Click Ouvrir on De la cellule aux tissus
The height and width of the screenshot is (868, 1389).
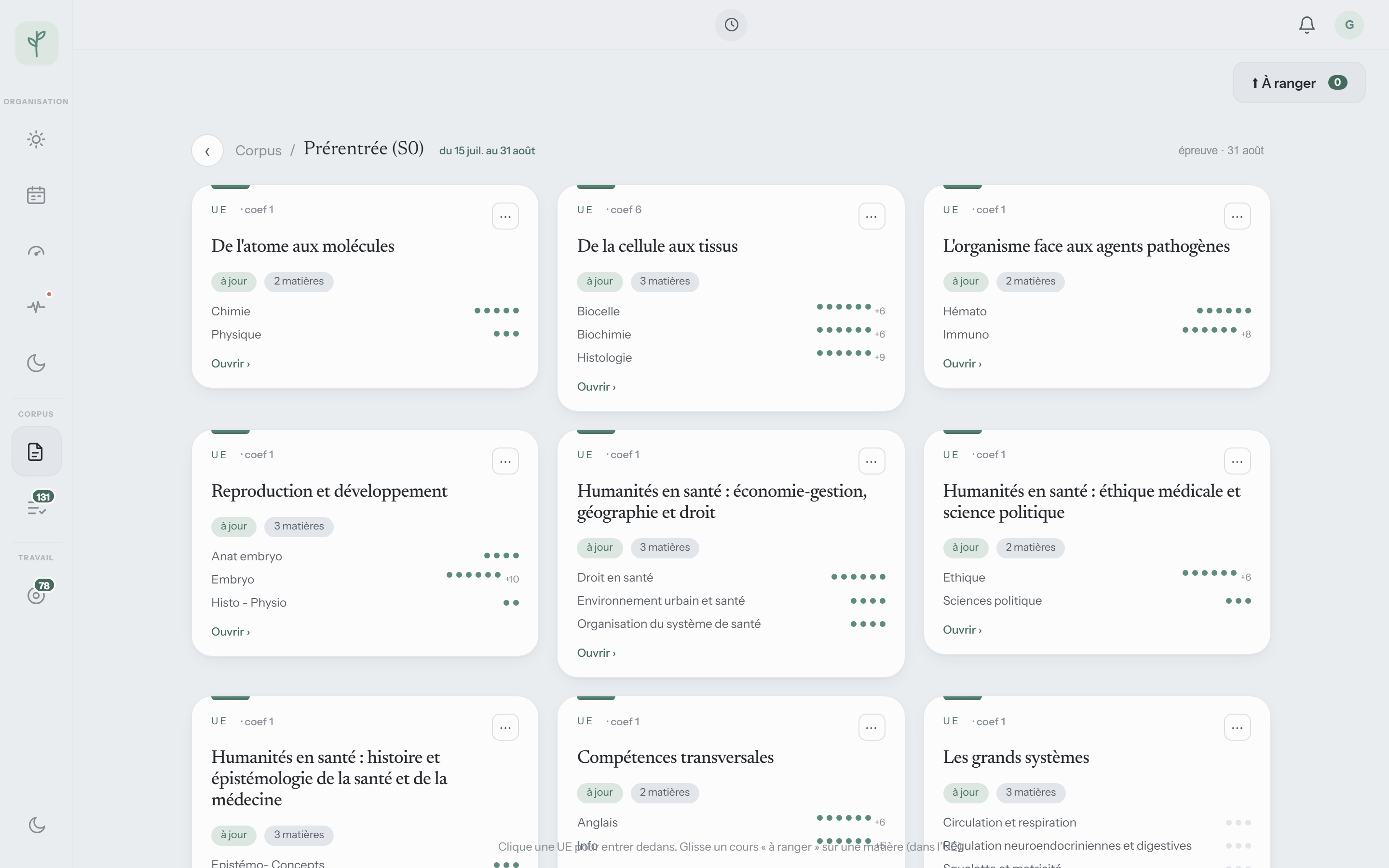(x=596, y=386)
